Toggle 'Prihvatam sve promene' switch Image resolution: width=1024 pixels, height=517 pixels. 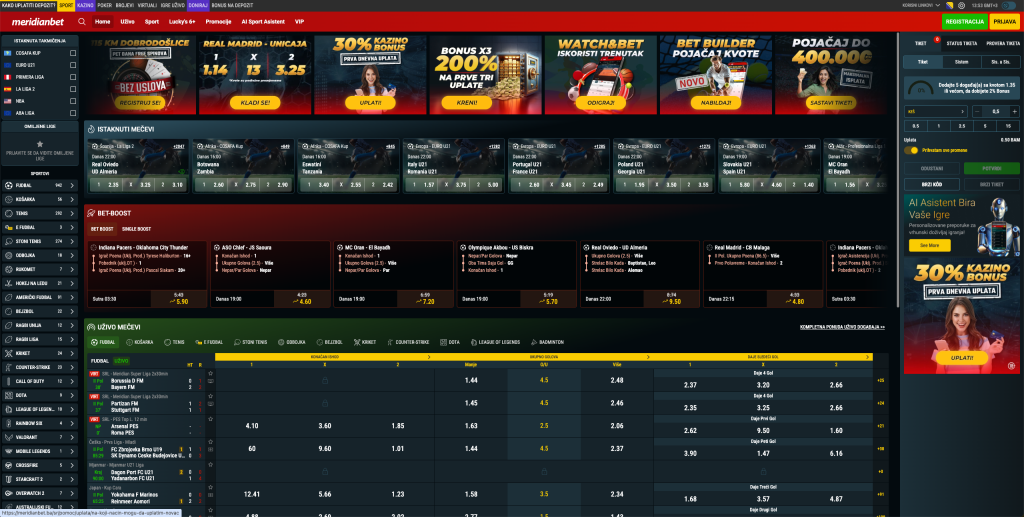pyautogui.click(x=911, y=150)
